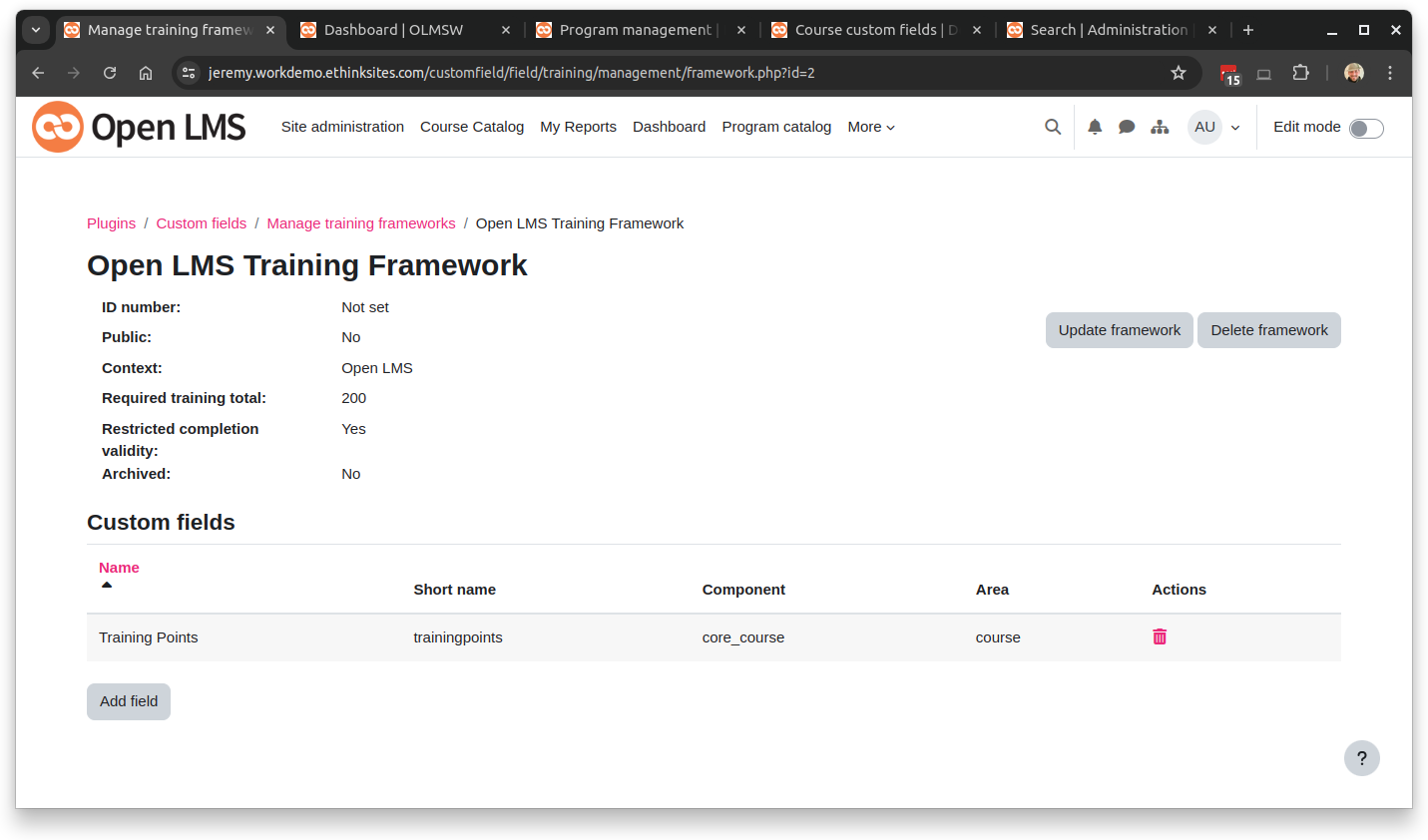Select the Manage training frameworks browser tab
The width and height of the screenshot is (1428, 840).
tap(170, 30)
